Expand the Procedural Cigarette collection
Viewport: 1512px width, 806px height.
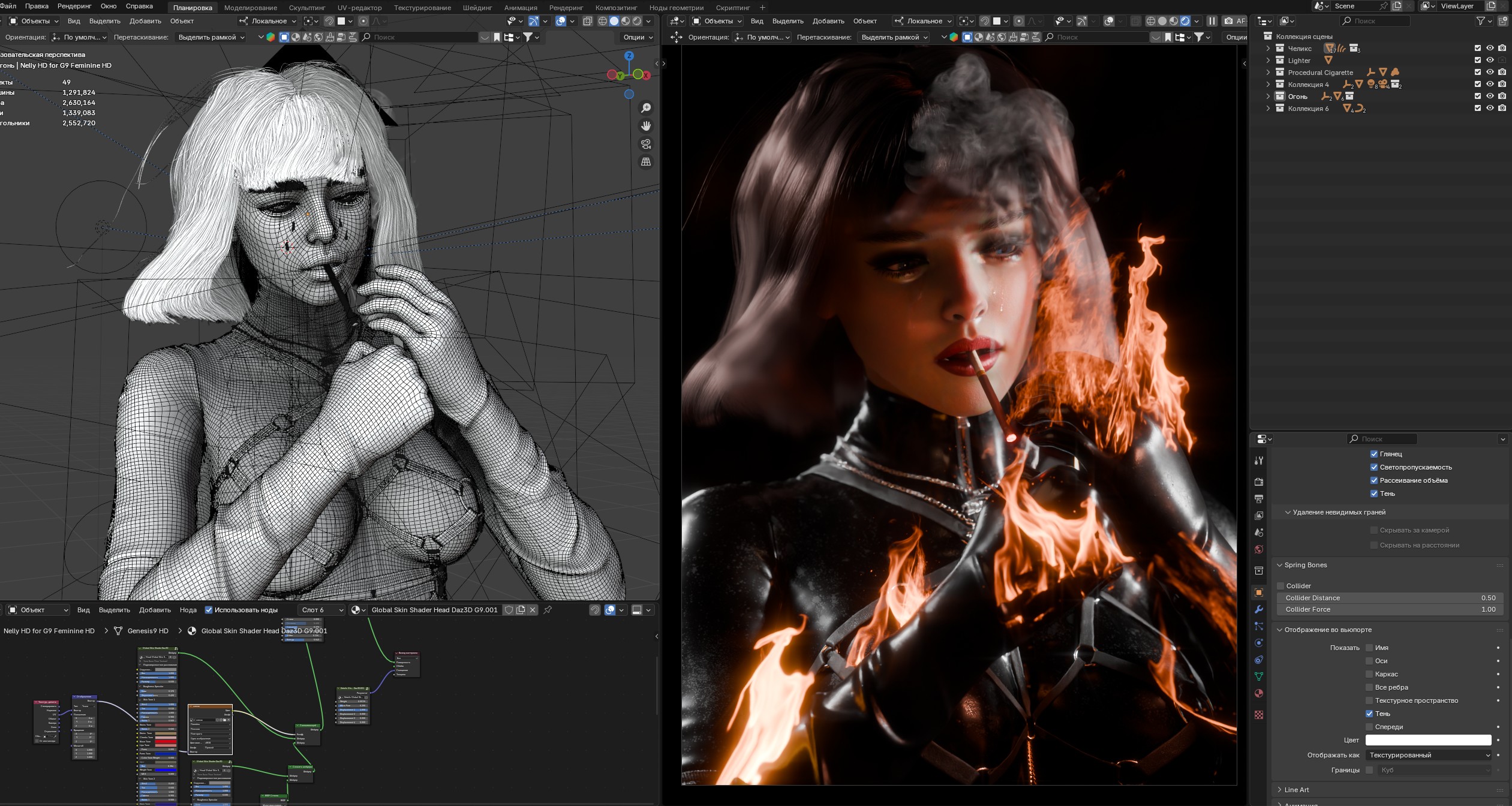[x=1268, y=73]
